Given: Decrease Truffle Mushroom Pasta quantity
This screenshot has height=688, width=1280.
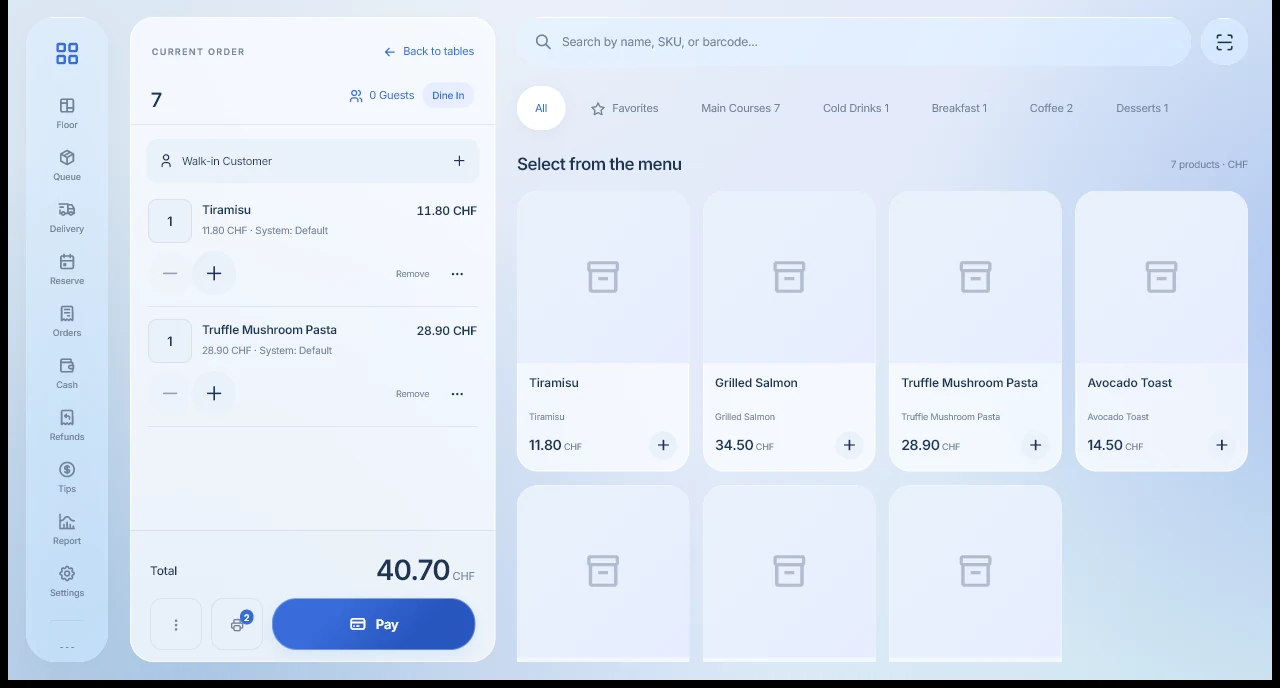Looking at the screenshot, I should [x=170, y=394].
